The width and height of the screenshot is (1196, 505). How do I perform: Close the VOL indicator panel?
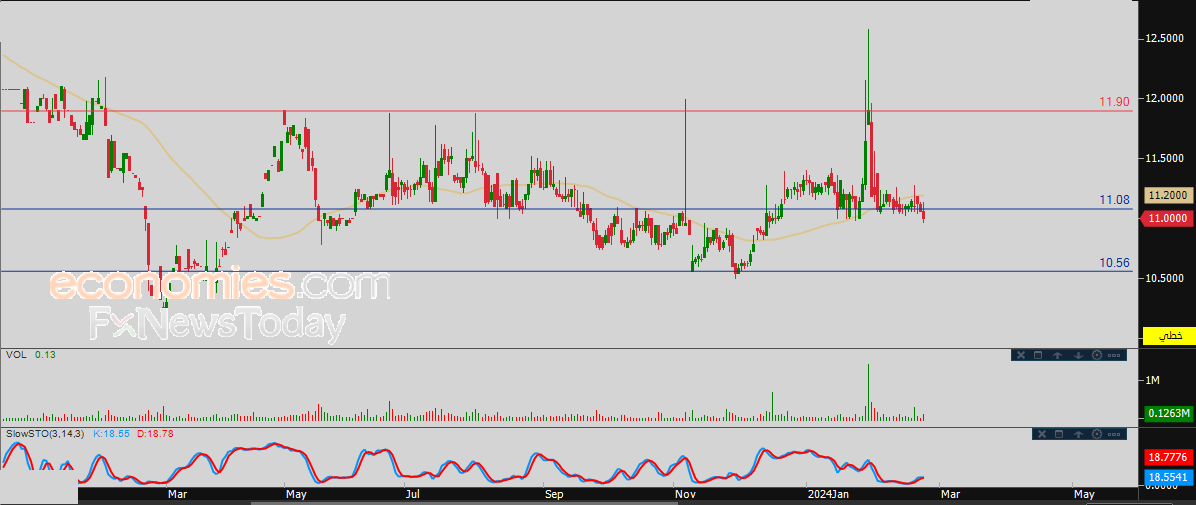click(x=1021, y=355)
